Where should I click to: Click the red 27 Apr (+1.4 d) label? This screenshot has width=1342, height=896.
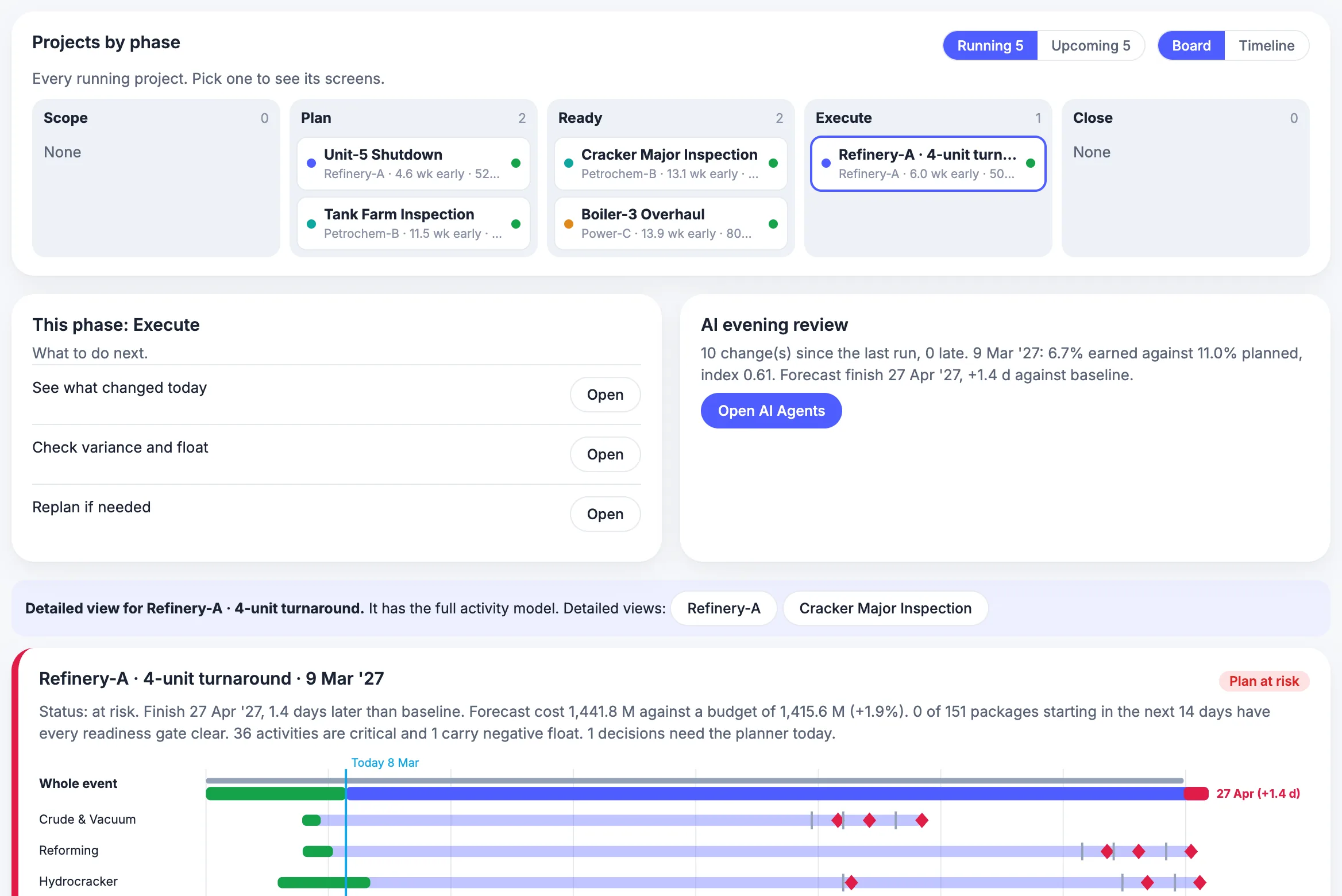click(1258, 794)
